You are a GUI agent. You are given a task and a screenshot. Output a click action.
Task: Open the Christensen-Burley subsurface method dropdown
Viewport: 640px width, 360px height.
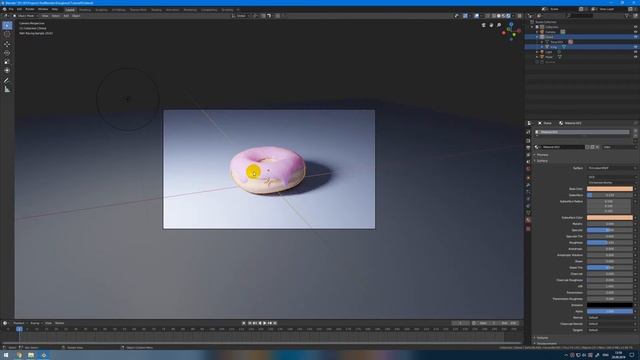click(x=612, y=182)
